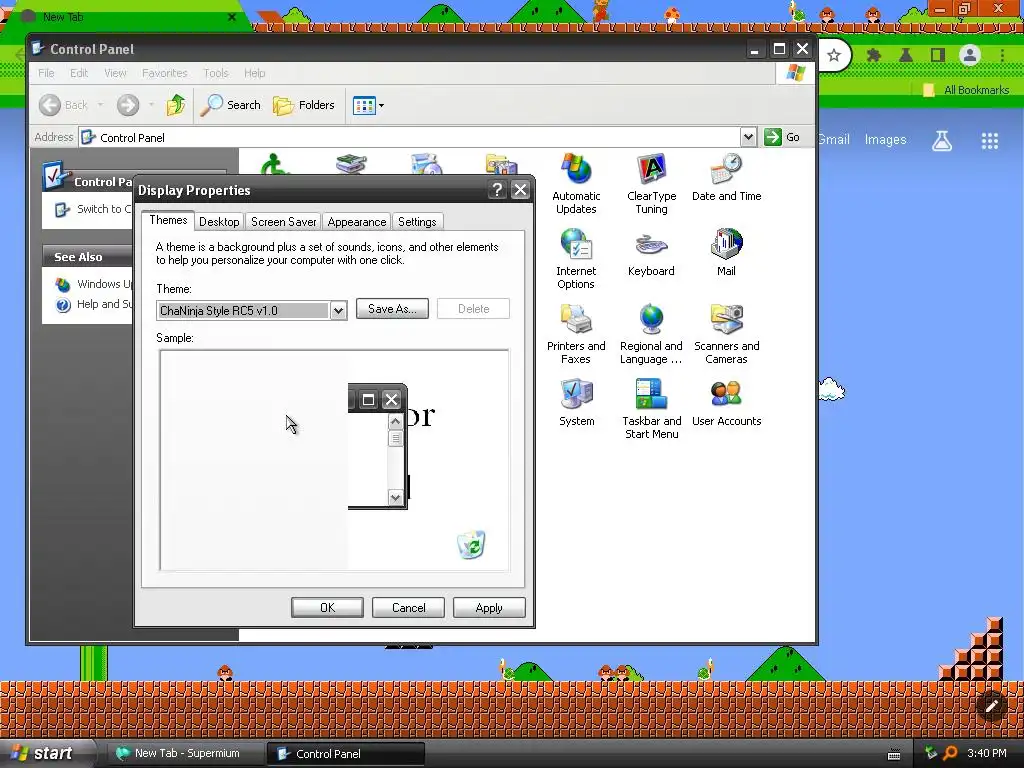The height and width of the screenshot is (768, 1024).
Task: Open browser extensions puzzle icon
Action: tap(873, 56)
